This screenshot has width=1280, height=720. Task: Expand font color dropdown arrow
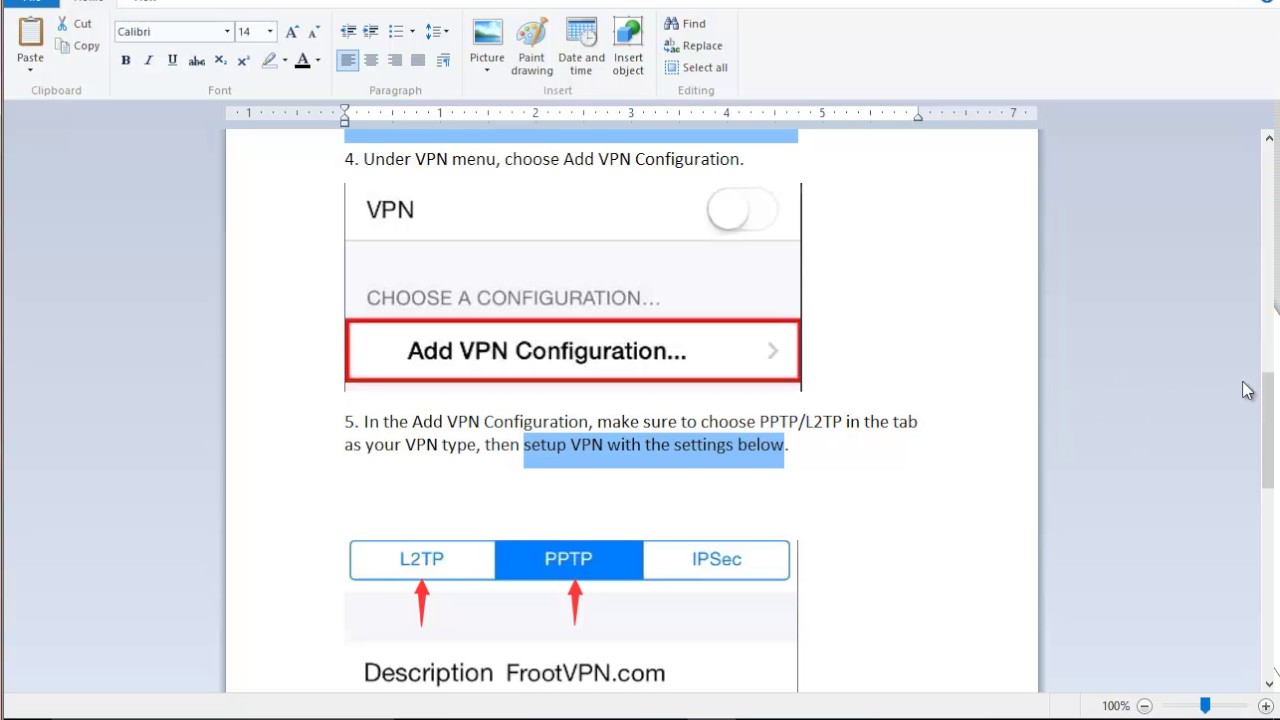pos(318,61)
